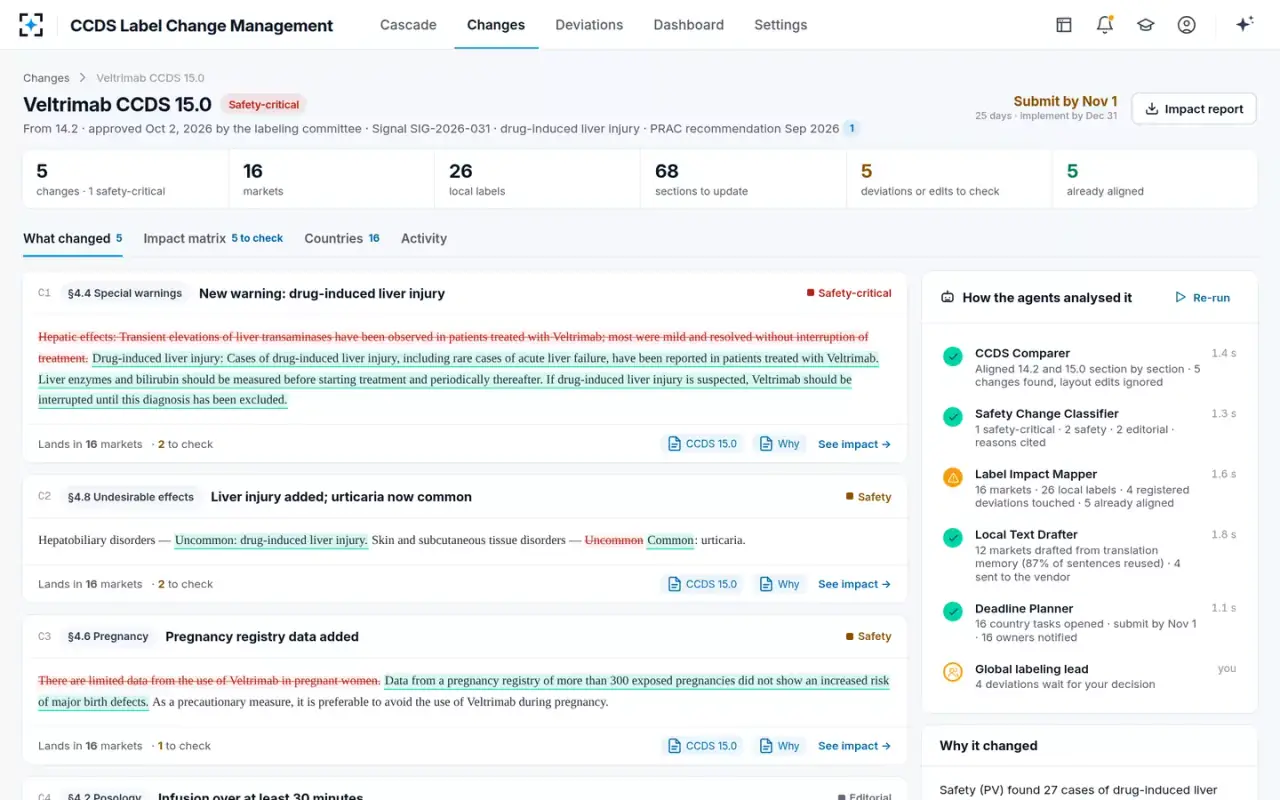Switch to the Dashboard tab

point(688,25)
